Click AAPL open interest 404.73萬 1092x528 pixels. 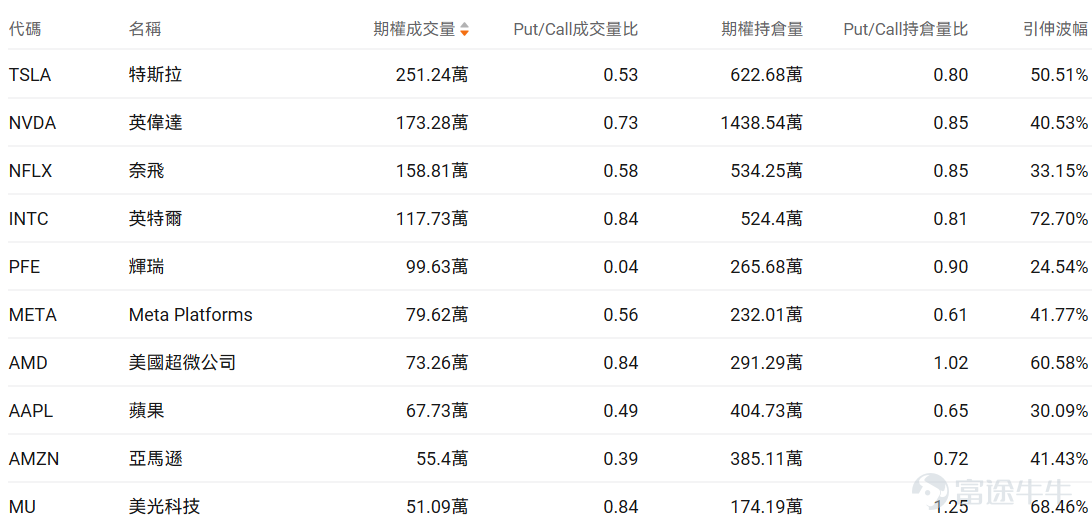pos(767,411)
